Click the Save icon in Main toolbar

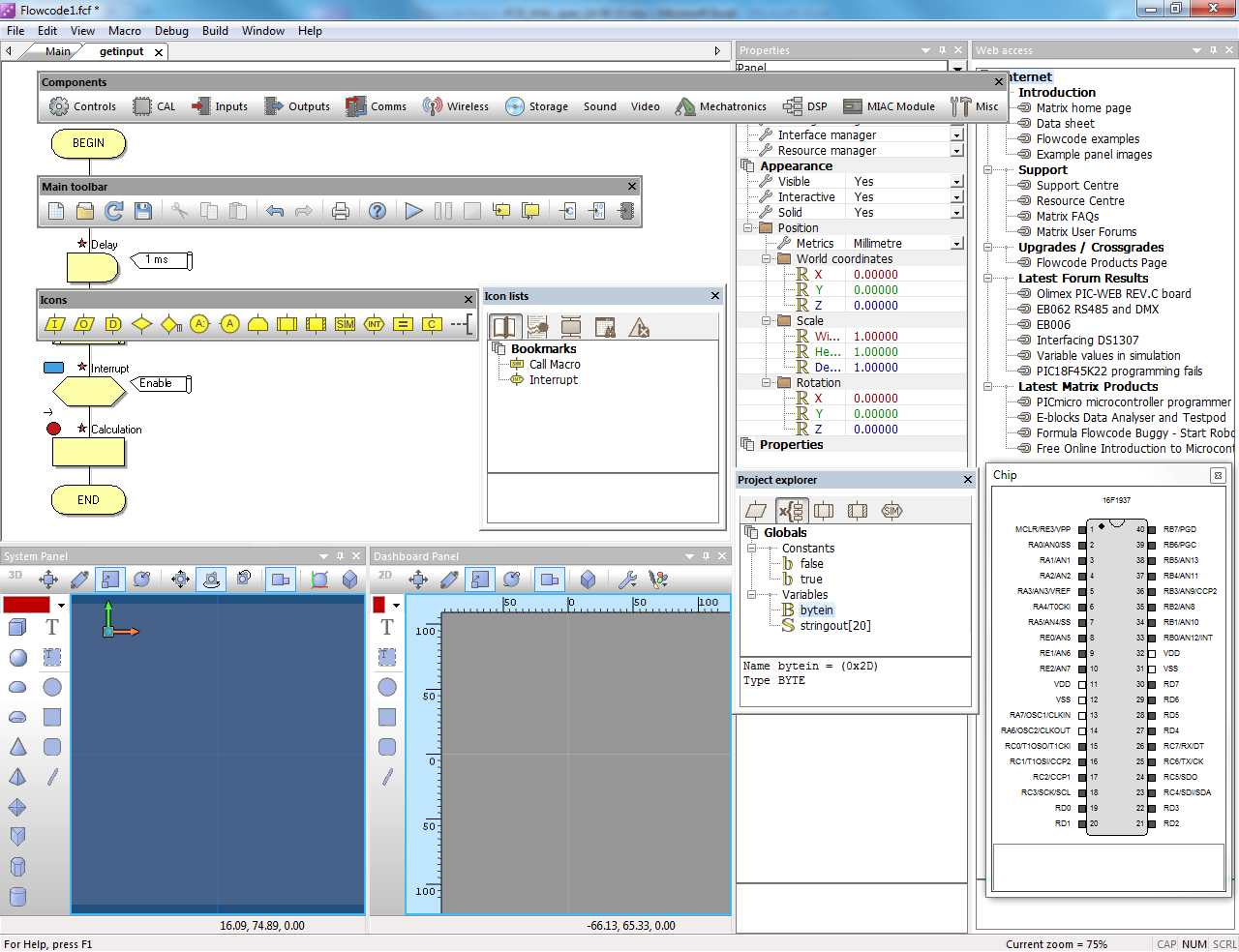point(143,211)
